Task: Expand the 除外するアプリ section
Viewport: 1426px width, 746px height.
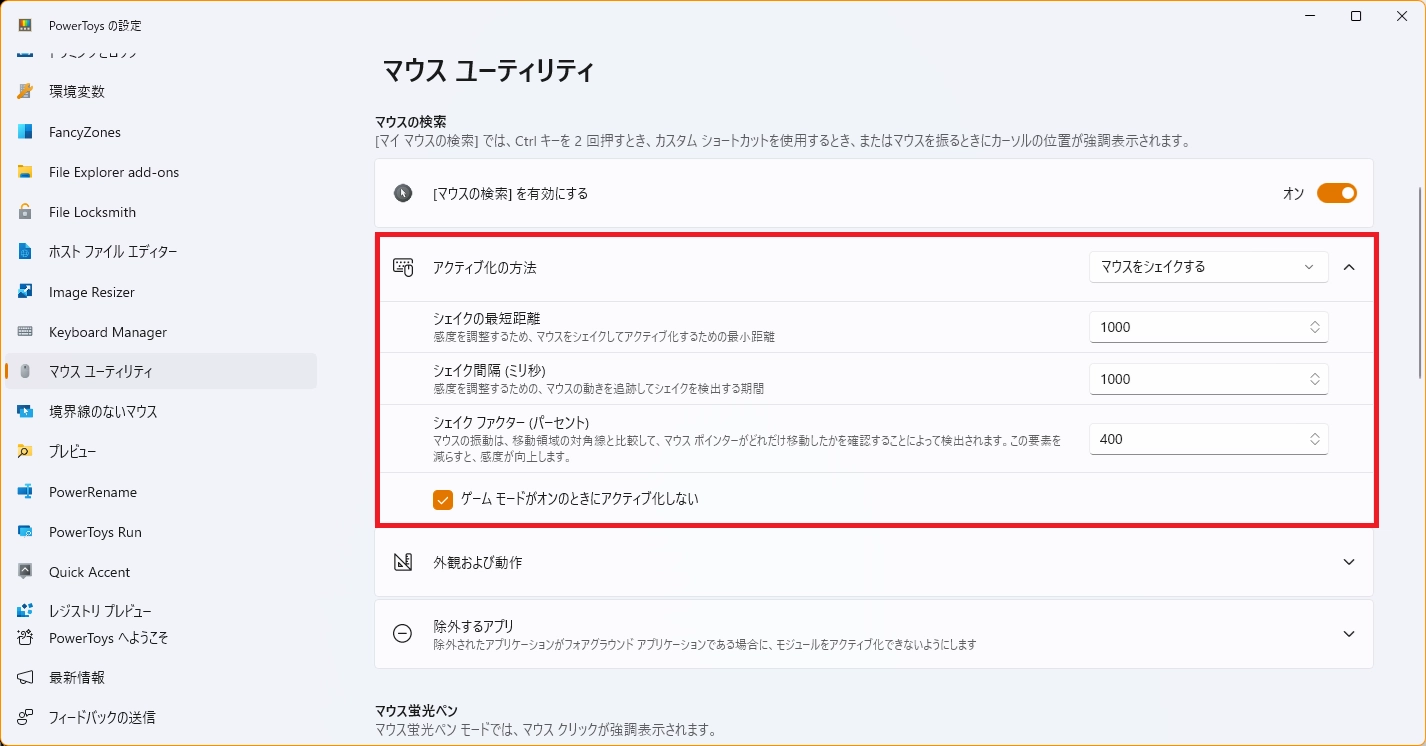Action: (1349, 634)
